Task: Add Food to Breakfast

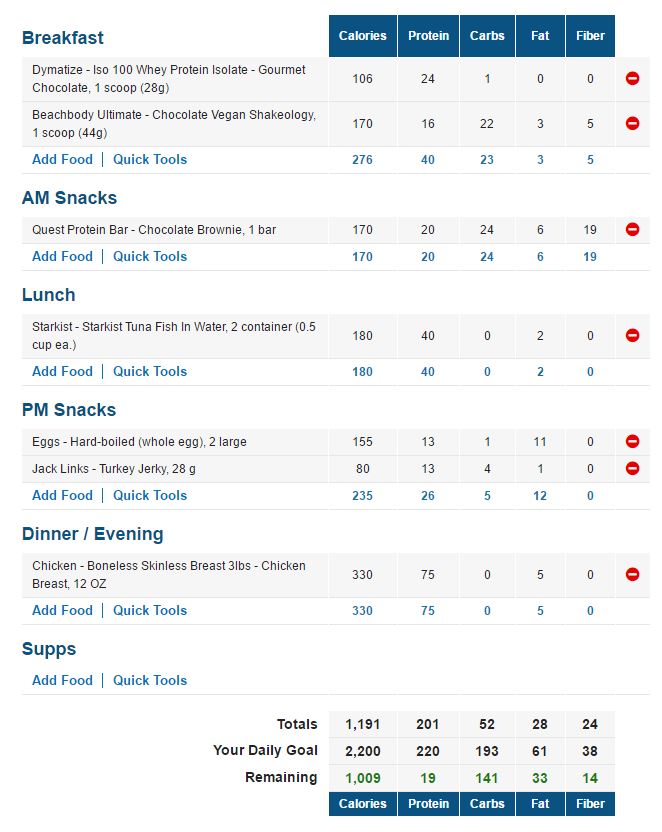Action: point(63,159)
